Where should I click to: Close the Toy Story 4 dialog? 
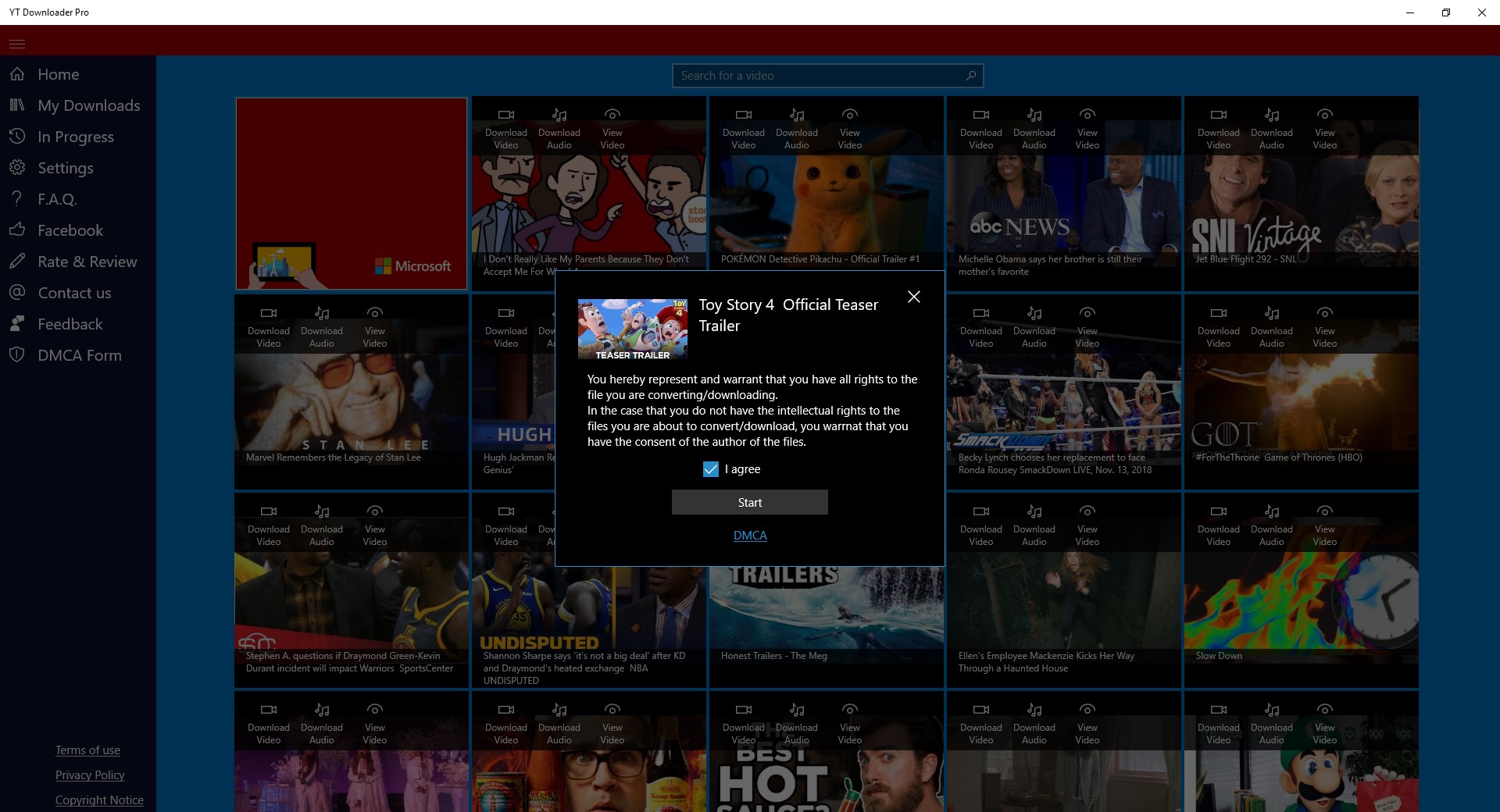(914, 297)
